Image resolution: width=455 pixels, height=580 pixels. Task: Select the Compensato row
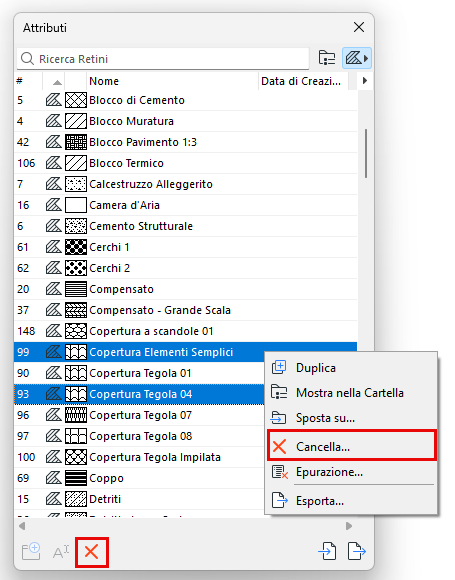[x=185, y=289]
